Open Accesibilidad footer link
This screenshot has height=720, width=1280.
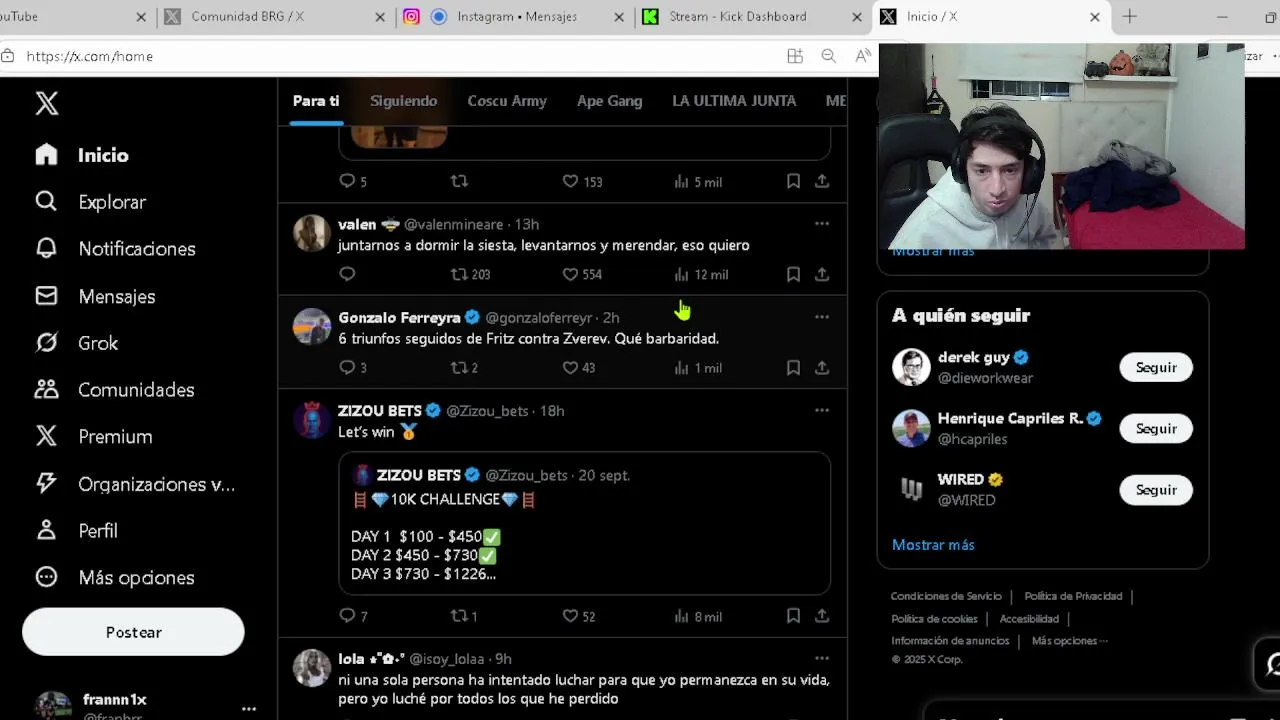coord(1029,619)
